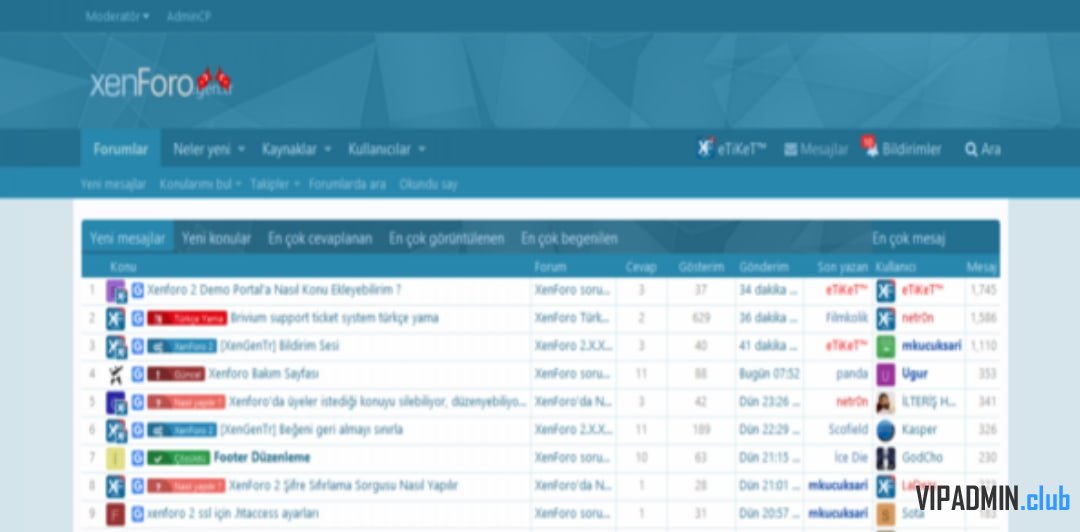
Task: Click last poster panda on Bakım Sayfası row
Action: (x=852, y=374)
